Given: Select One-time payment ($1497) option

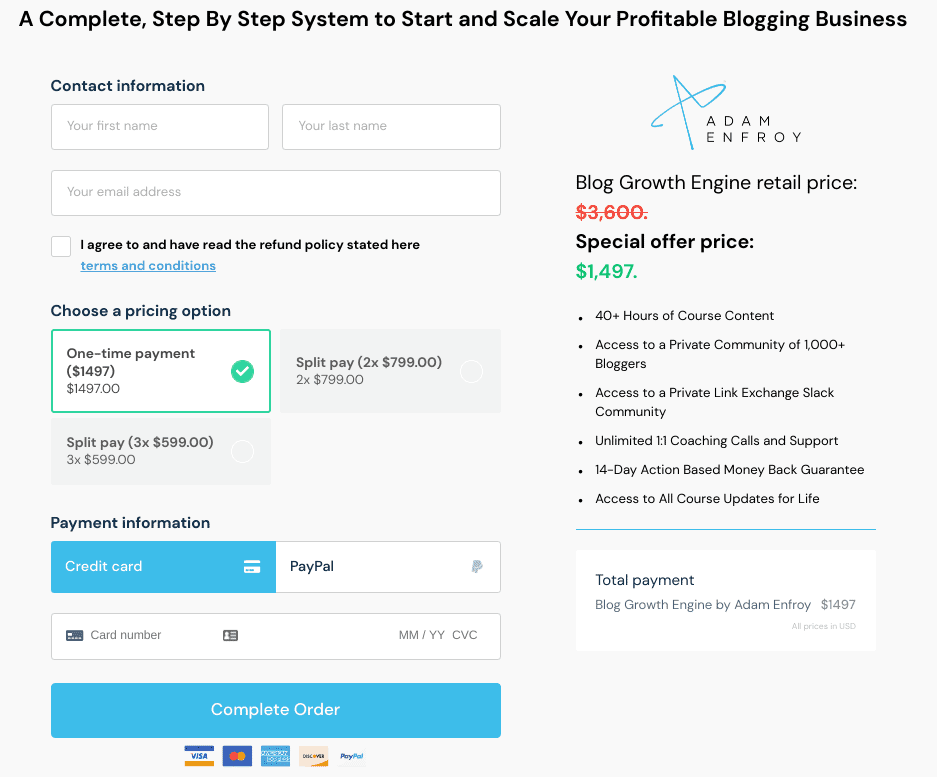Looking at the screenshot, I should tap(161, 371).
